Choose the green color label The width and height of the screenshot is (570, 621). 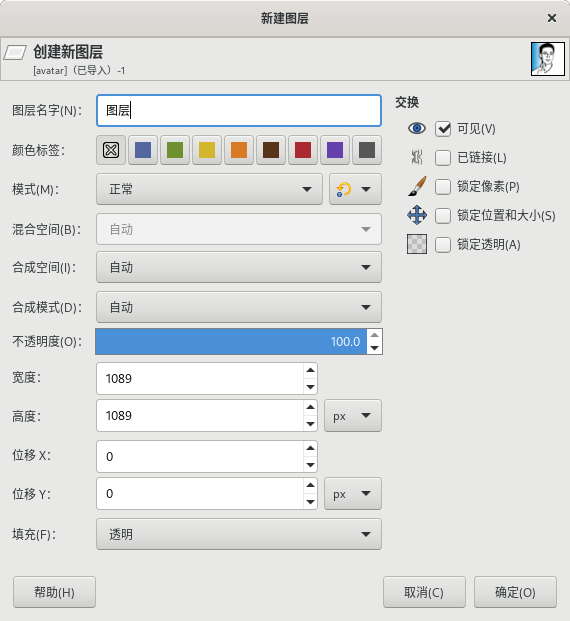175,150
